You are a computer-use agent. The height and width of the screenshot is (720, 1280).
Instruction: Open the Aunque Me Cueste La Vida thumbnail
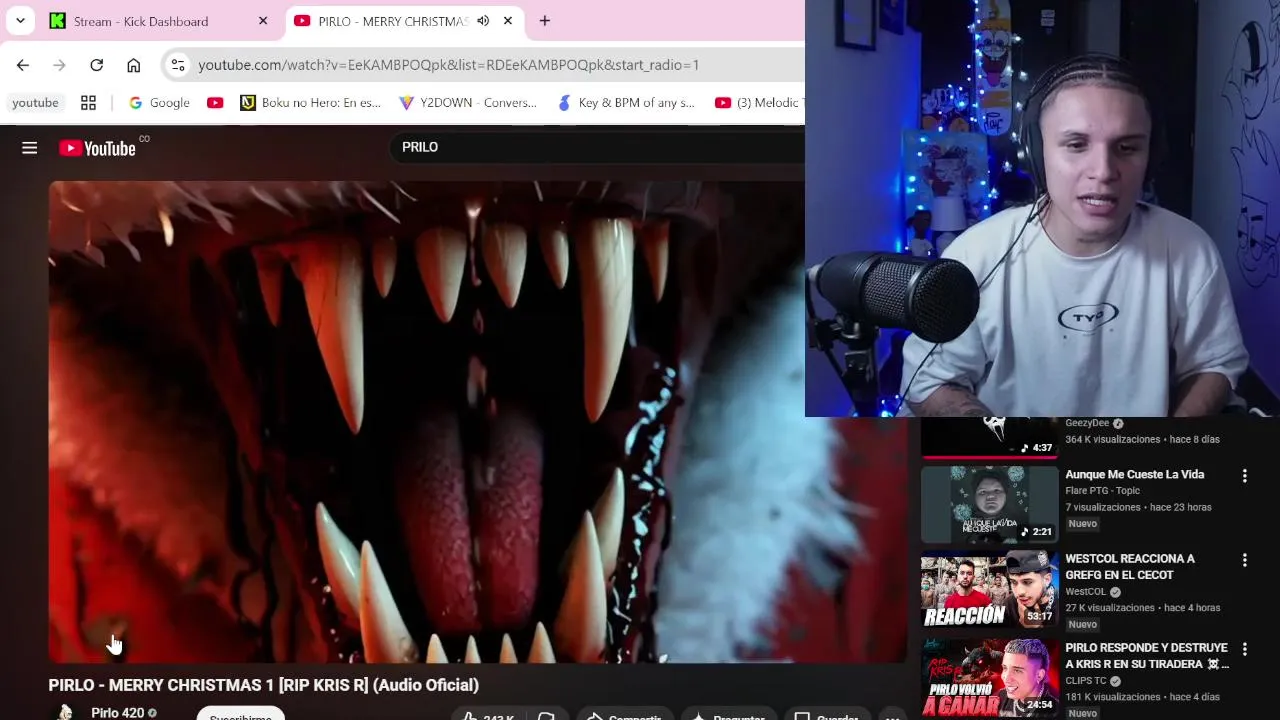tap(989, 504)
